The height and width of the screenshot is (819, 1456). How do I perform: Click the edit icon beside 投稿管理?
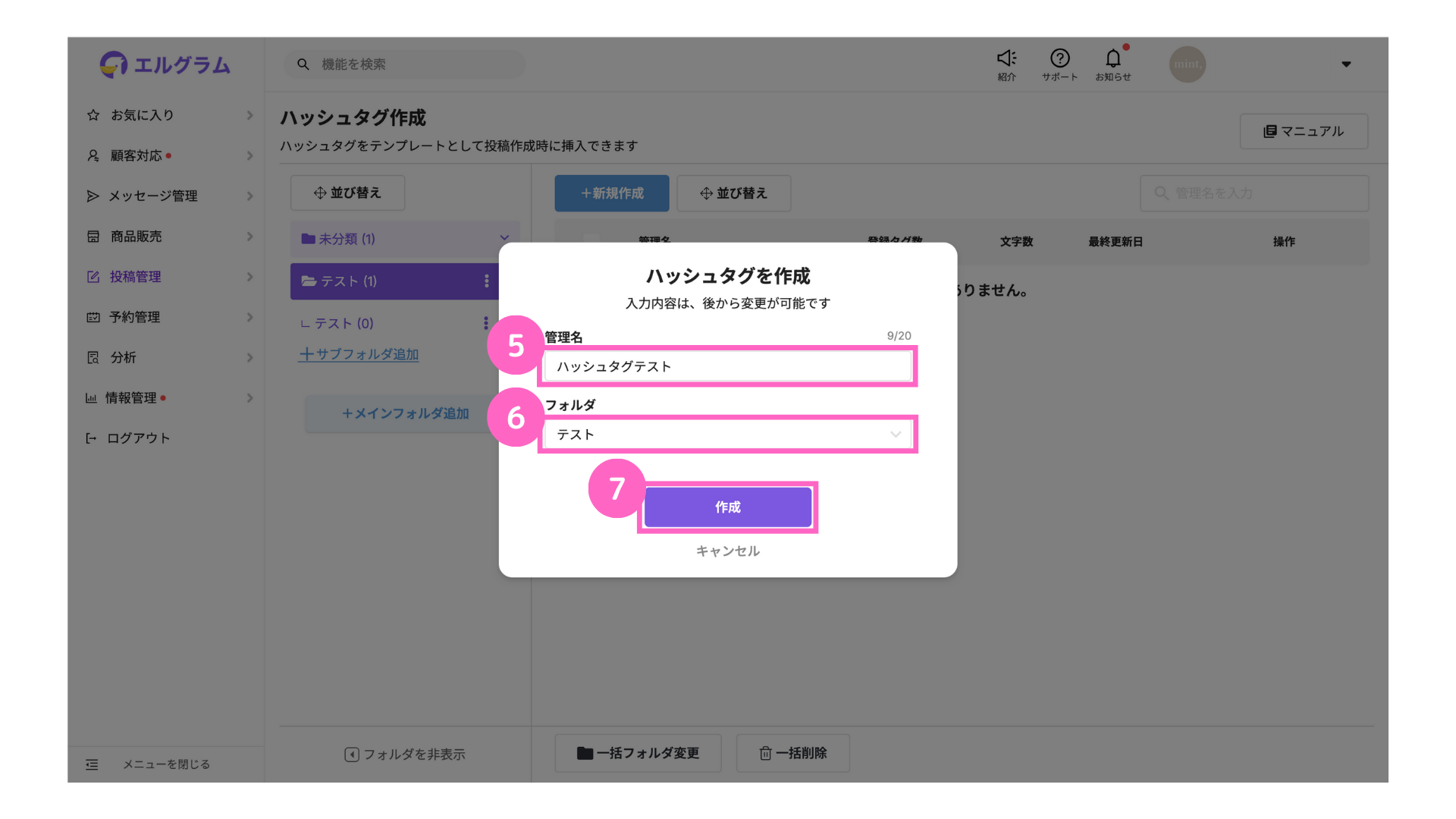click(93, 277)
